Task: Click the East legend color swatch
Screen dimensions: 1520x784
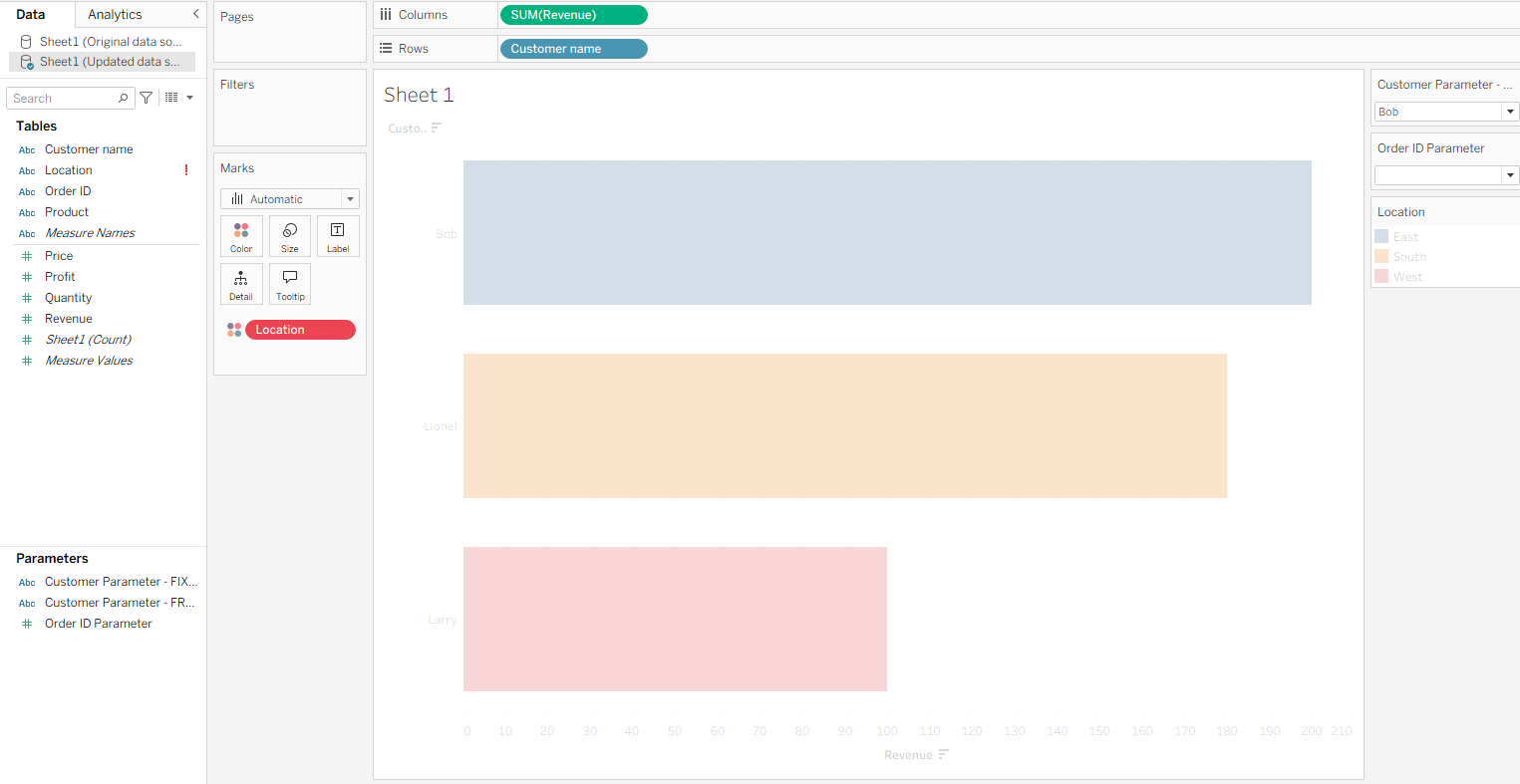Action: pyautogui.click(x=1381, y=237)
